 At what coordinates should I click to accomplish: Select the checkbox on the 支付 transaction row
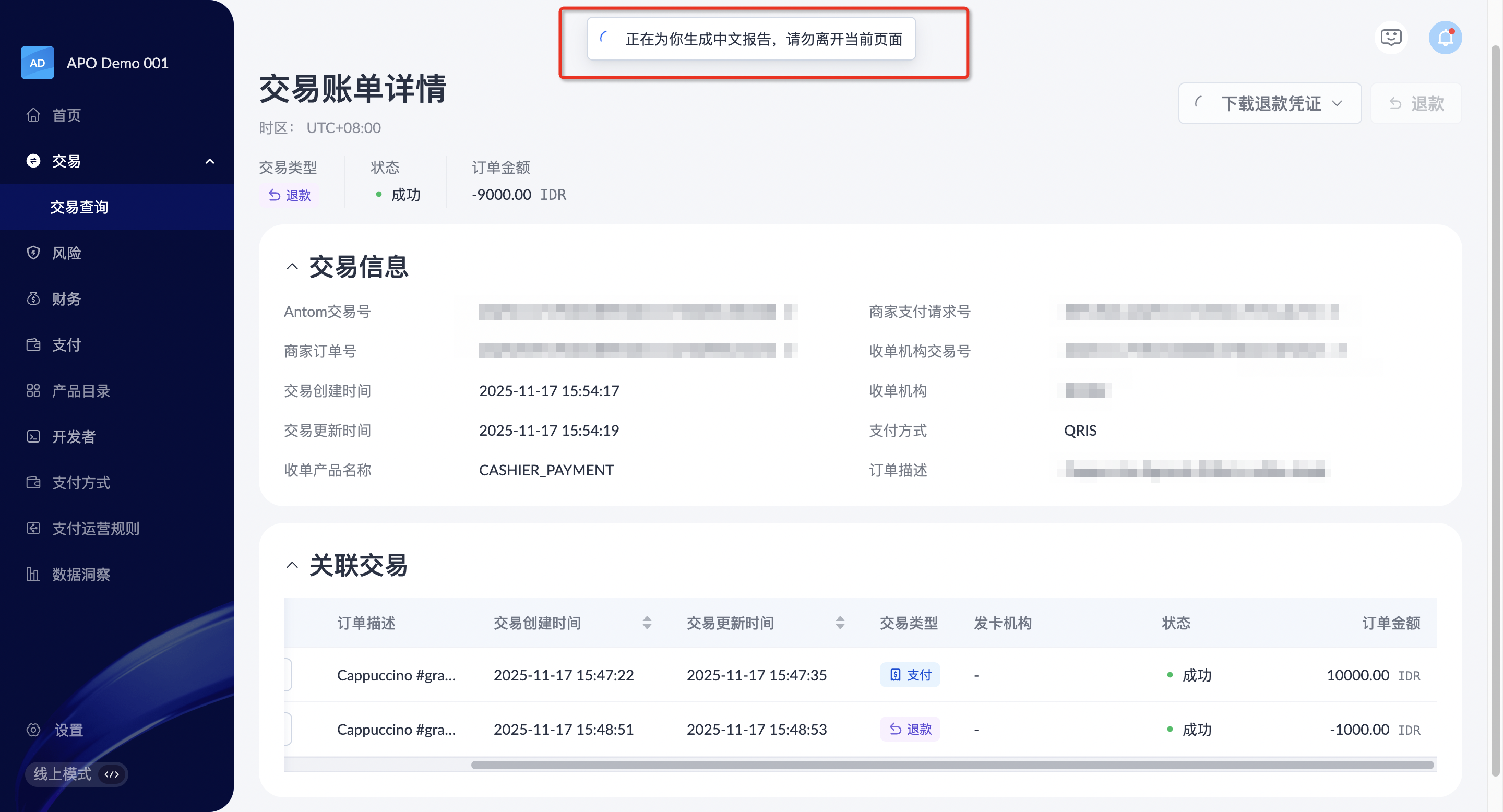pyautogui.click(x=288, y=675)
